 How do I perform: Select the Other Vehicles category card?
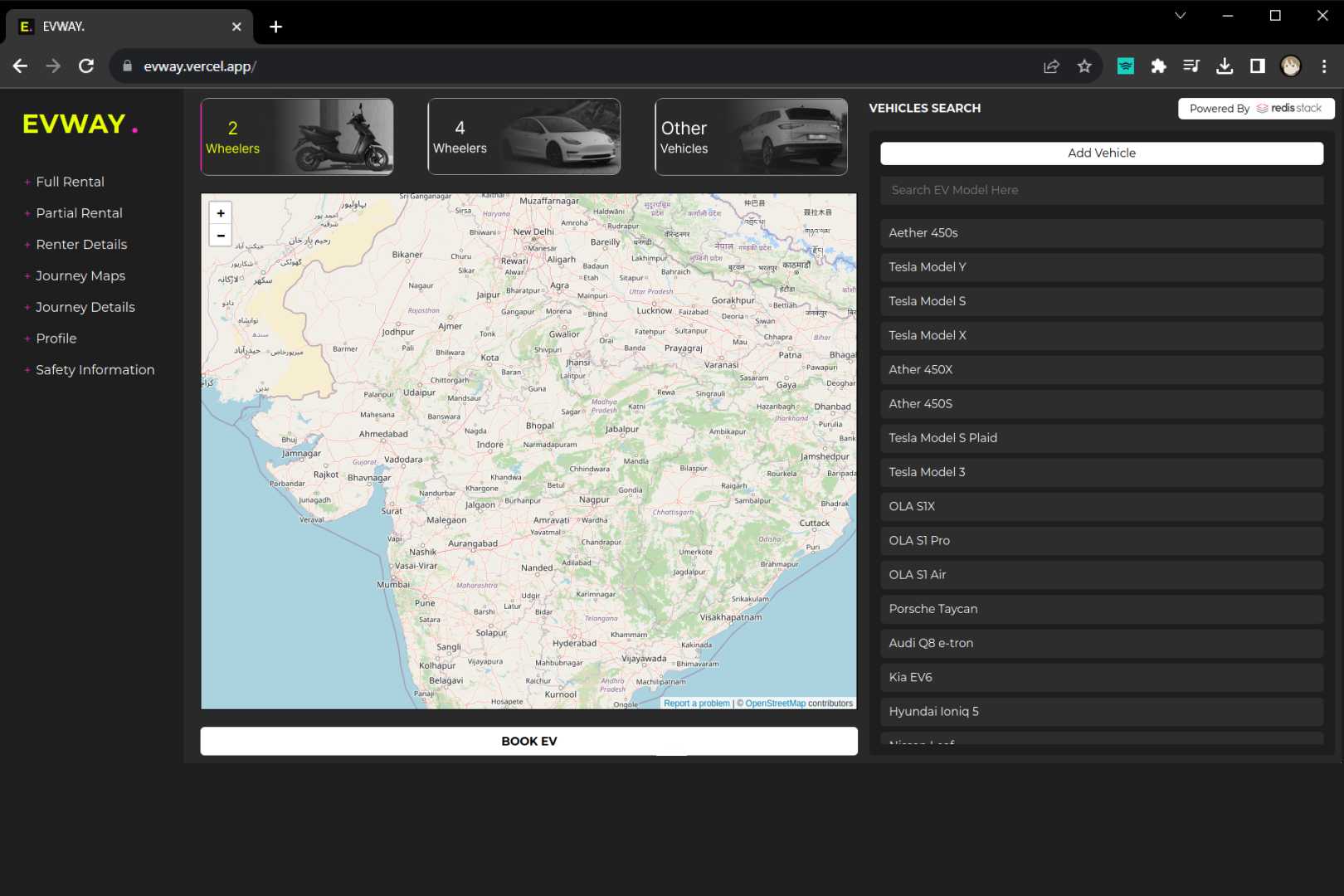[x=751, y=137]
